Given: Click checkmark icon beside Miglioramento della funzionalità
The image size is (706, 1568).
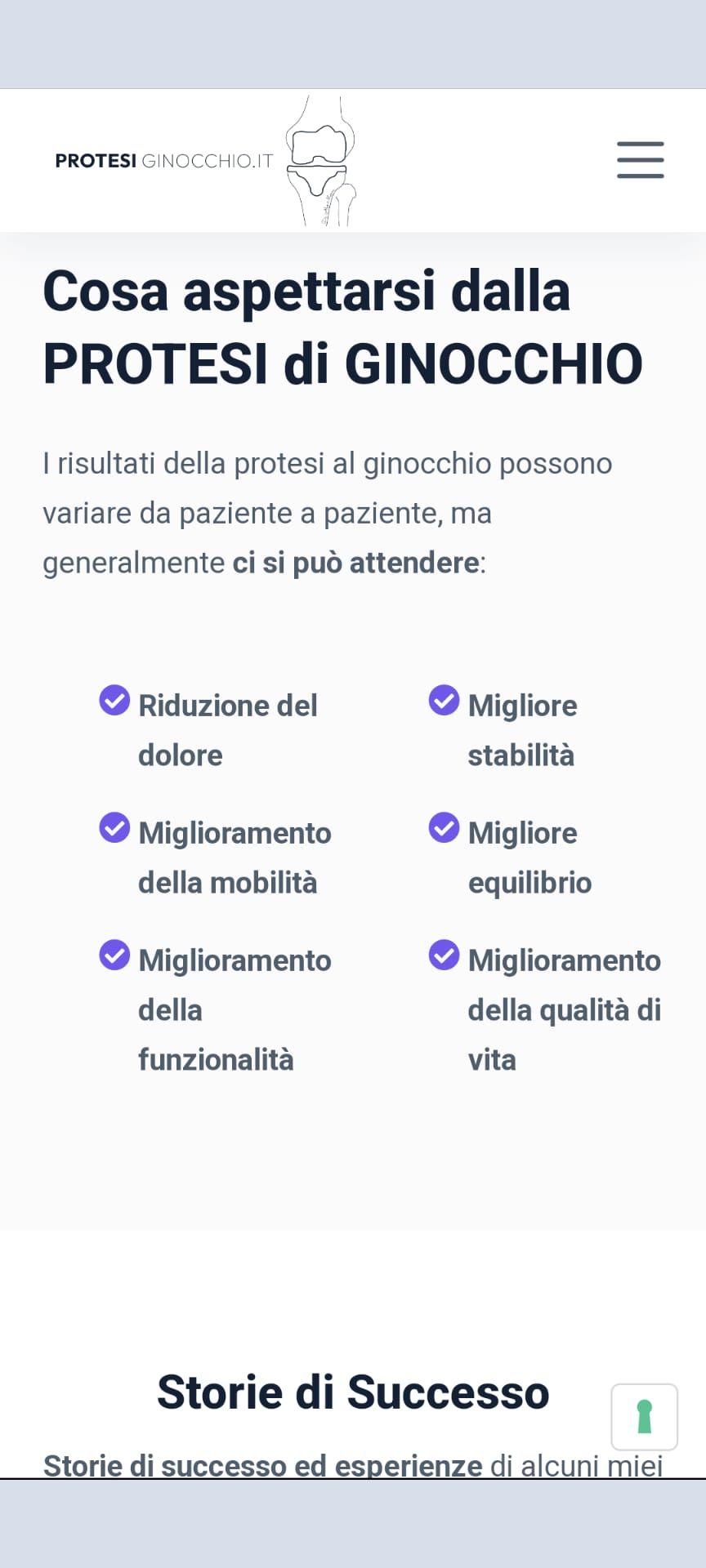Looking at the screenshot, I should coord(114,955).
